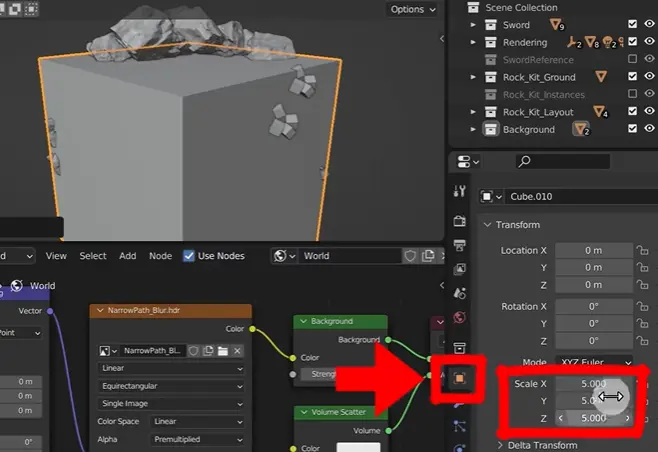
Task: Exclude Rock_Kit_Ground collection via checkbox
Action: pyautogui.click(x=632, y=76)
